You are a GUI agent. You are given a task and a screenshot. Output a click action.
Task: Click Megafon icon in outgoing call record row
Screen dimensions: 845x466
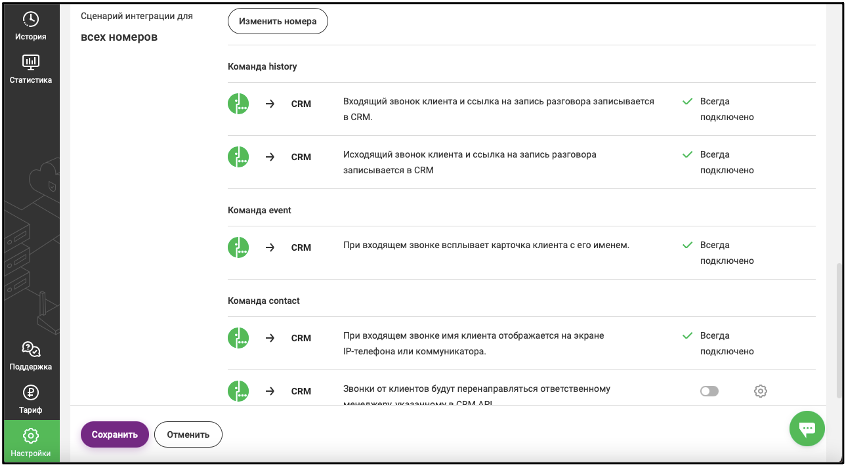pos(238,157)
